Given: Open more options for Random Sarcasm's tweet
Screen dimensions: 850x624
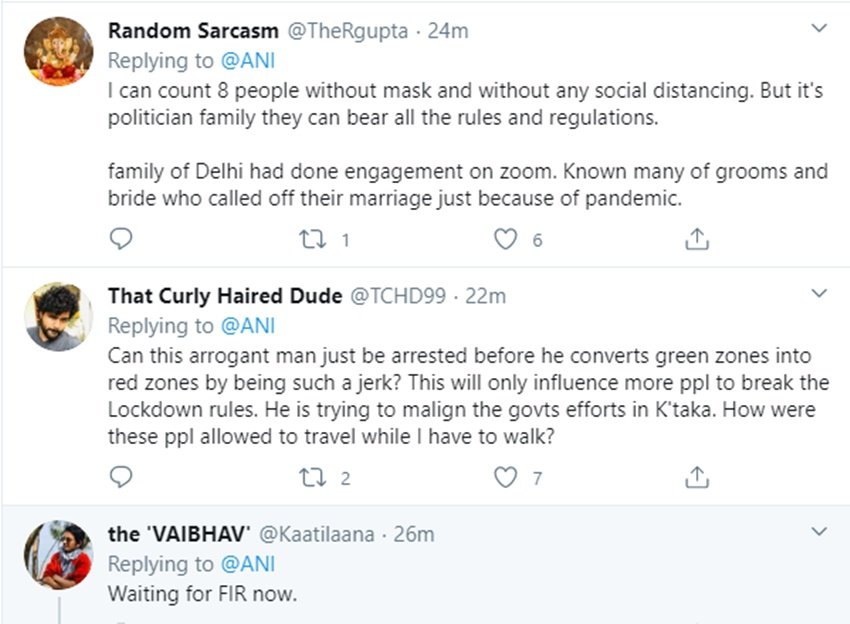Looking at the screenshot, I should tap(819, 28).
